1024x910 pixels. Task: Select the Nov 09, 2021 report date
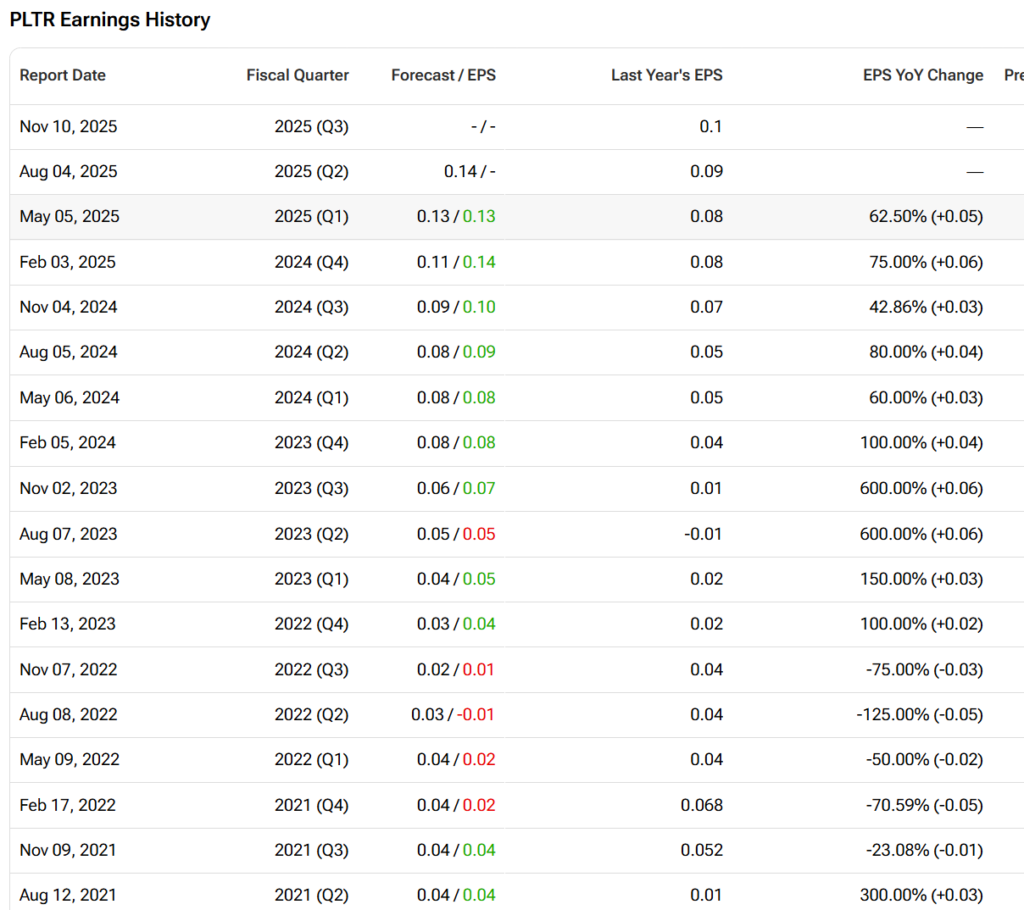[x=68, y=850]
